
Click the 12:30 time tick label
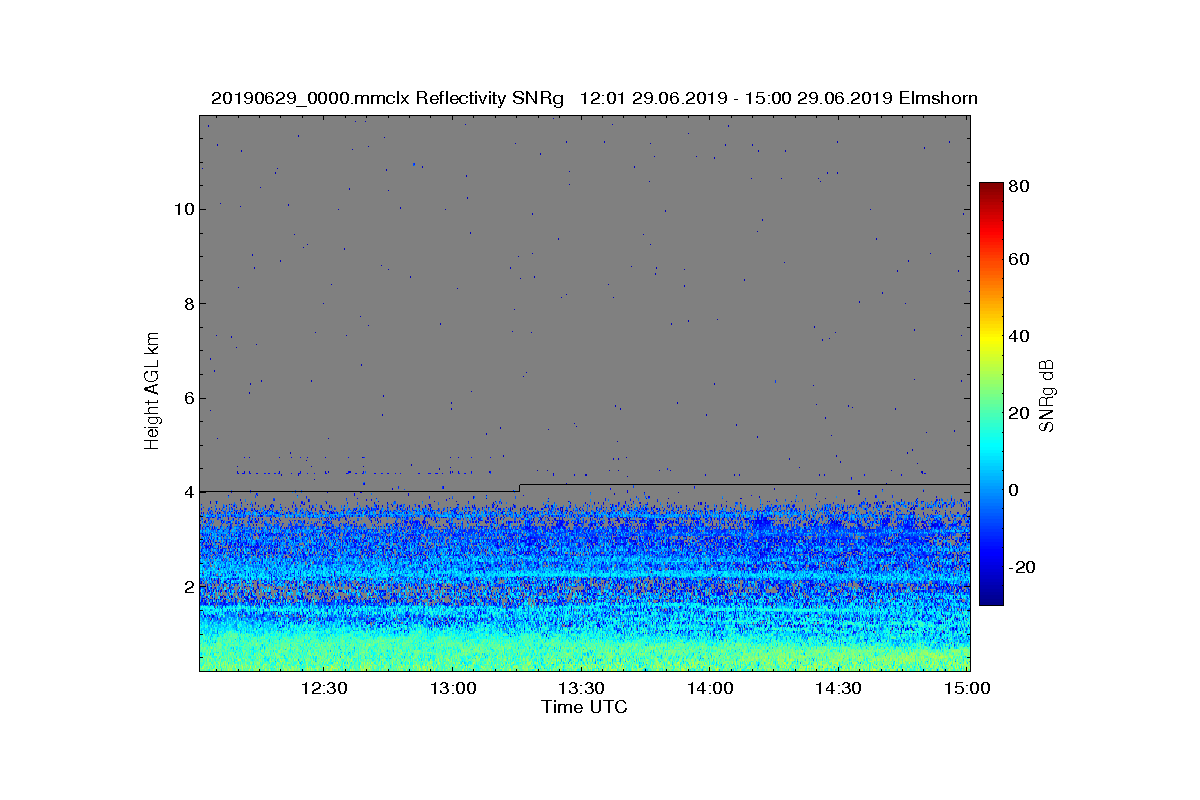[323, 688]
